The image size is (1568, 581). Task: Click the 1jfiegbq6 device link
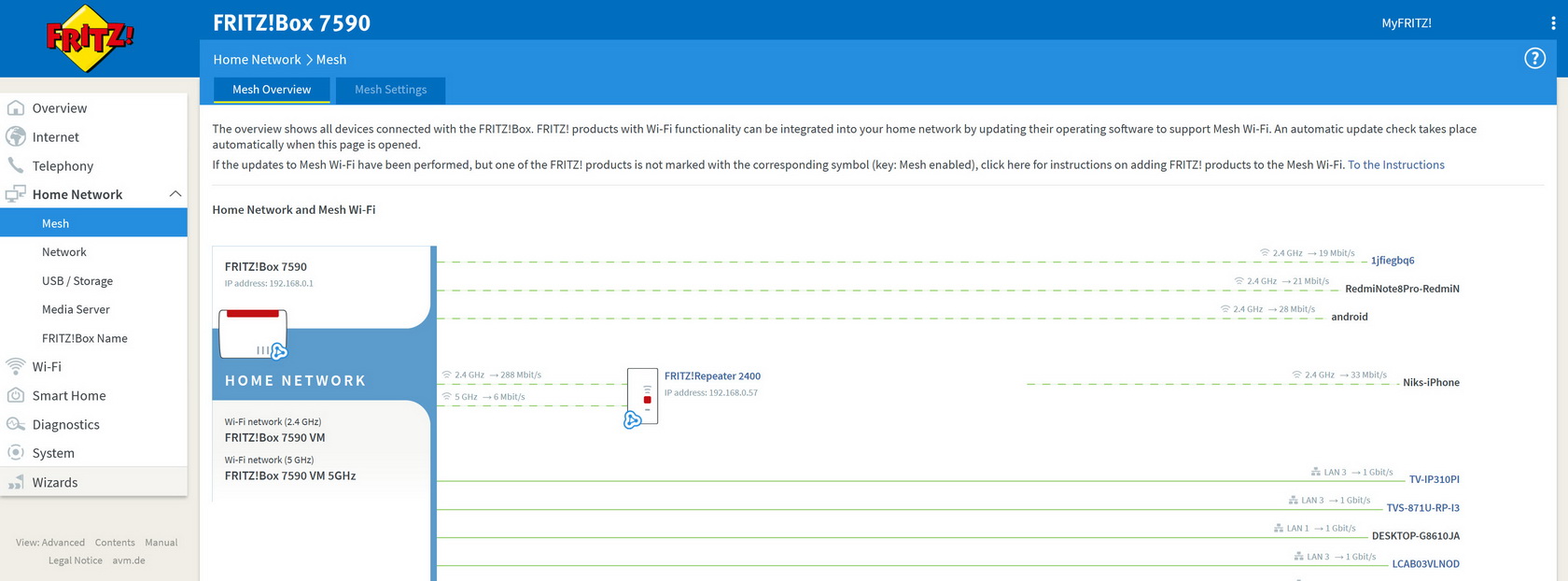tap(1393, 261)
